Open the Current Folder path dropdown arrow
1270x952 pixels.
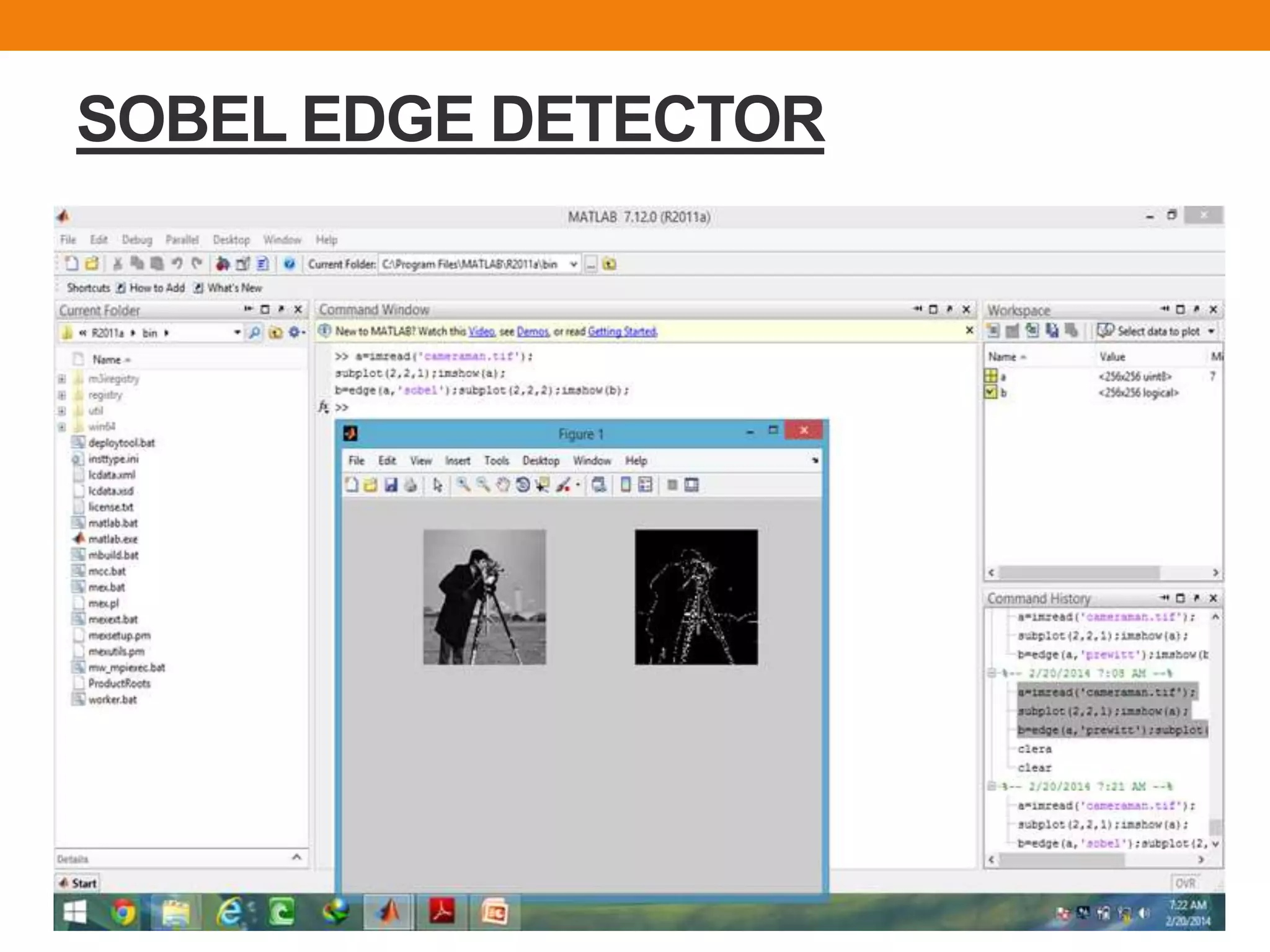pos(574,265)
